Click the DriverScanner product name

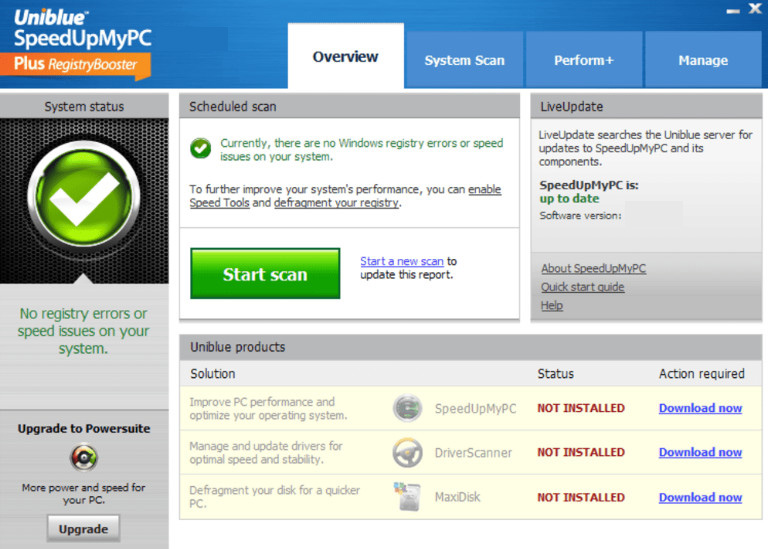pyautogui.click(x=473, y=453)
